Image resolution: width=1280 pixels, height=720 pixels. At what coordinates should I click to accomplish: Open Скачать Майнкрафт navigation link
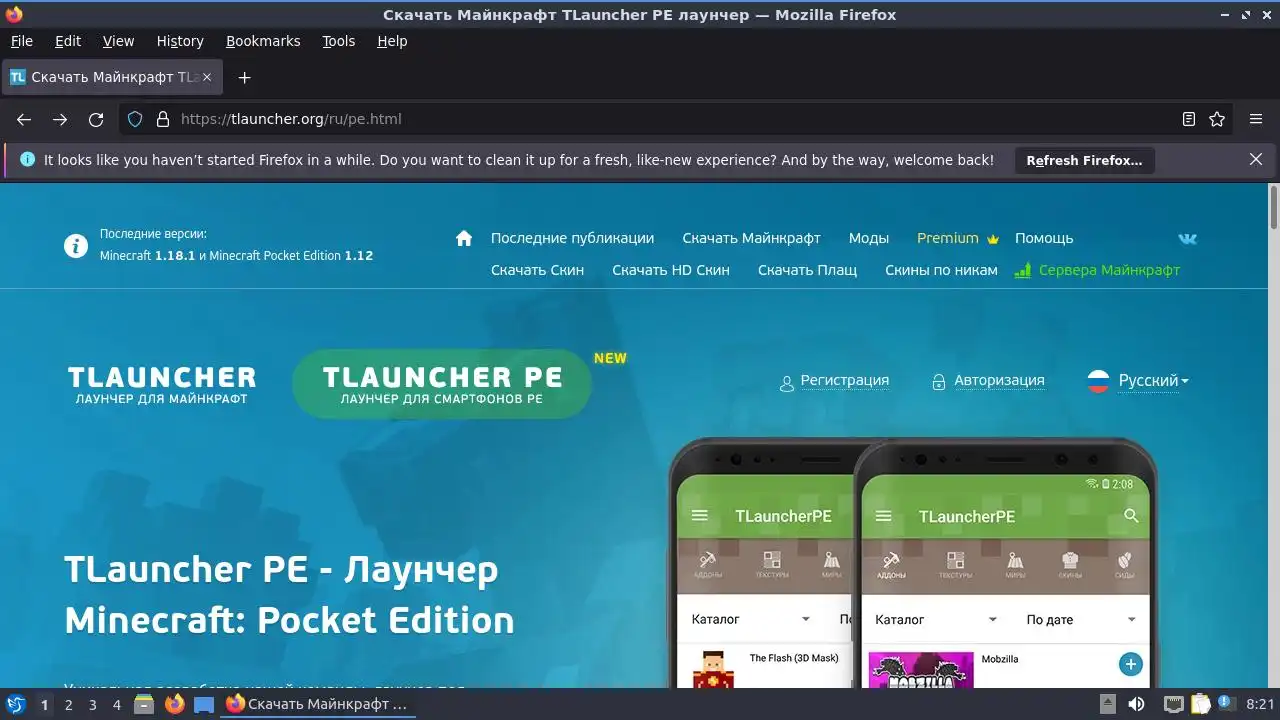(751, 238)
